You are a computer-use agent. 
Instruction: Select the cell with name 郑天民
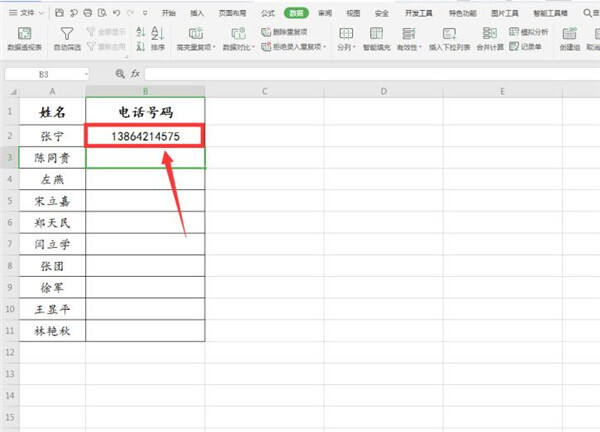point(52,222)
